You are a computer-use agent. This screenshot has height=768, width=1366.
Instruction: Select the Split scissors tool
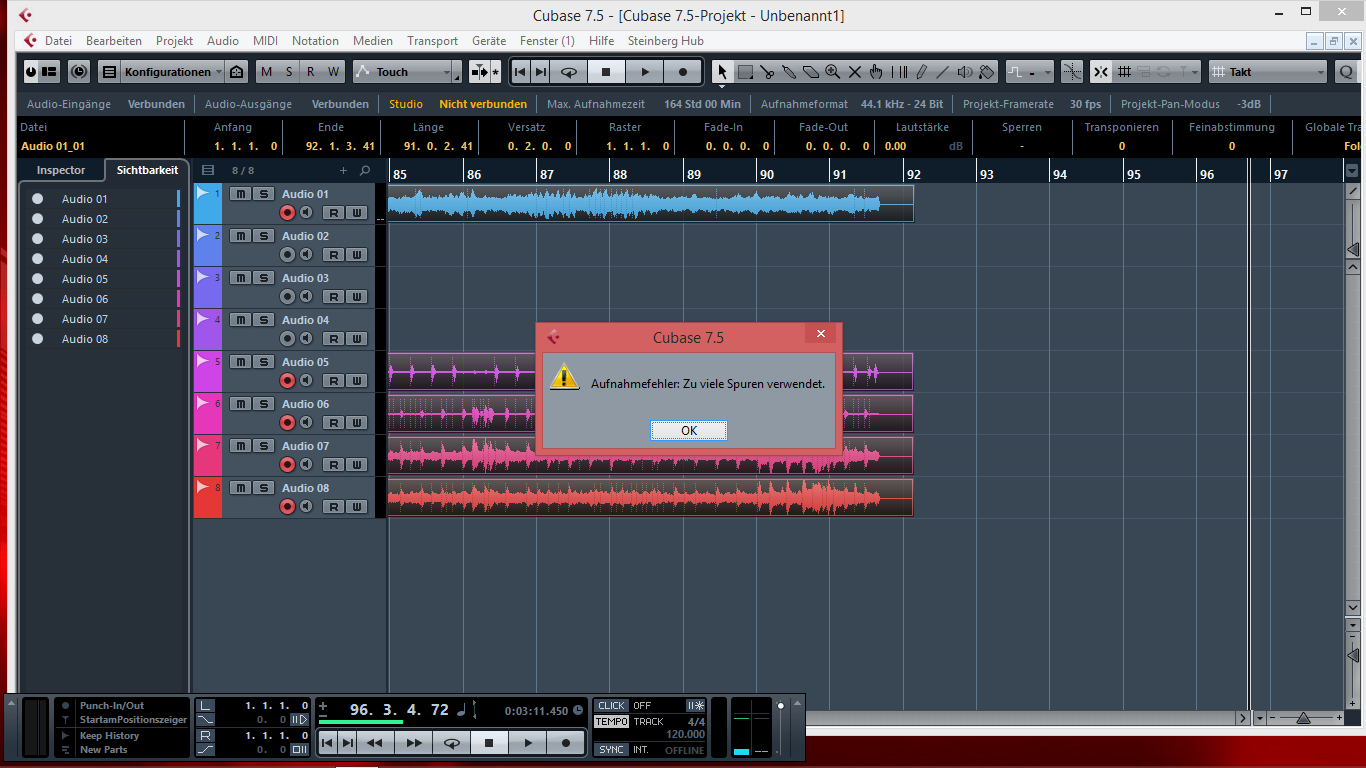point(767,72)
